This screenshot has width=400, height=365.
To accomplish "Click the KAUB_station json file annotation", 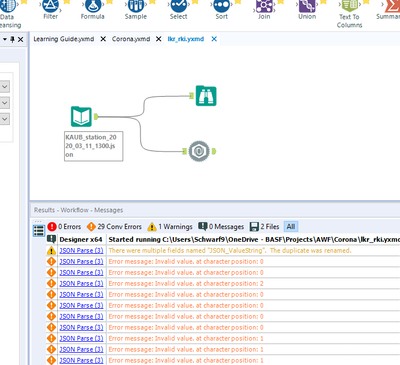I will (94, 146).
